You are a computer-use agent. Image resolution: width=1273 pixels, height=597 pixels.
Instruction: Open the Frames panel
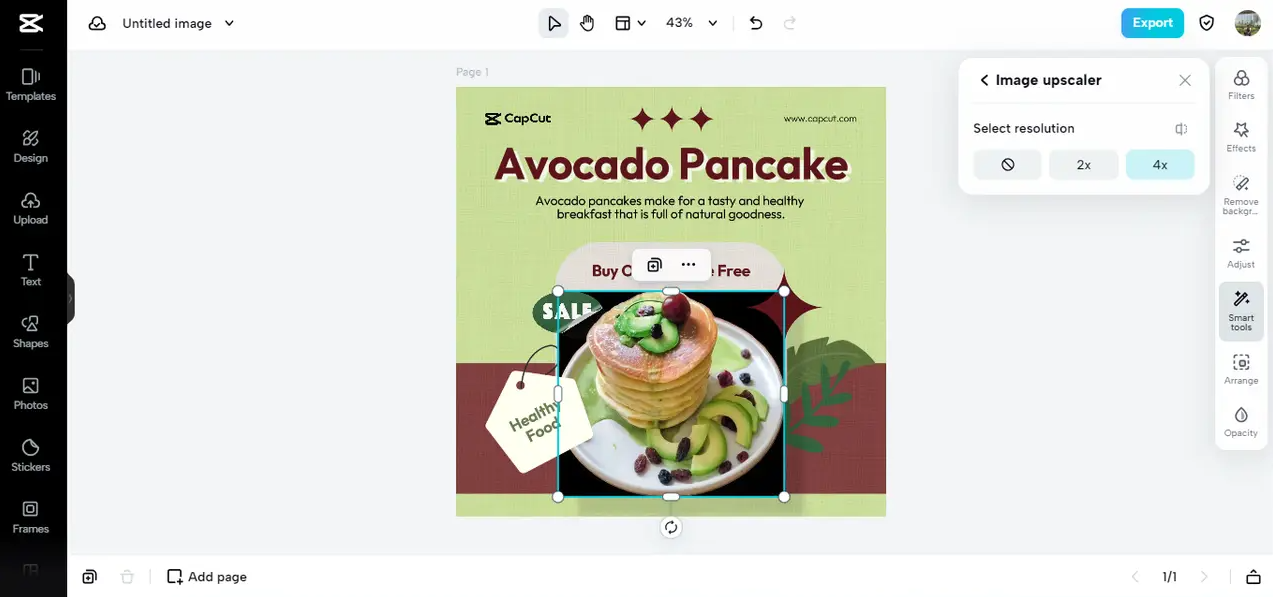click(x=31, y=517)
